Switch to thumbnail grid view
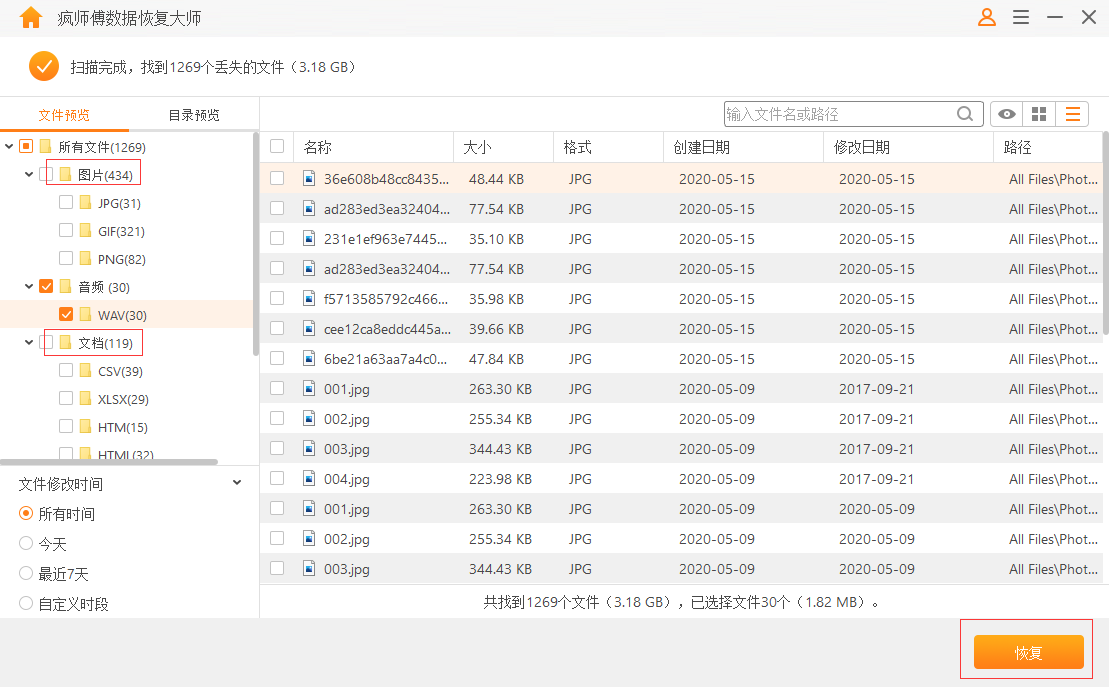Viewport: 1109px width, 687px height. coord(1038,113)
